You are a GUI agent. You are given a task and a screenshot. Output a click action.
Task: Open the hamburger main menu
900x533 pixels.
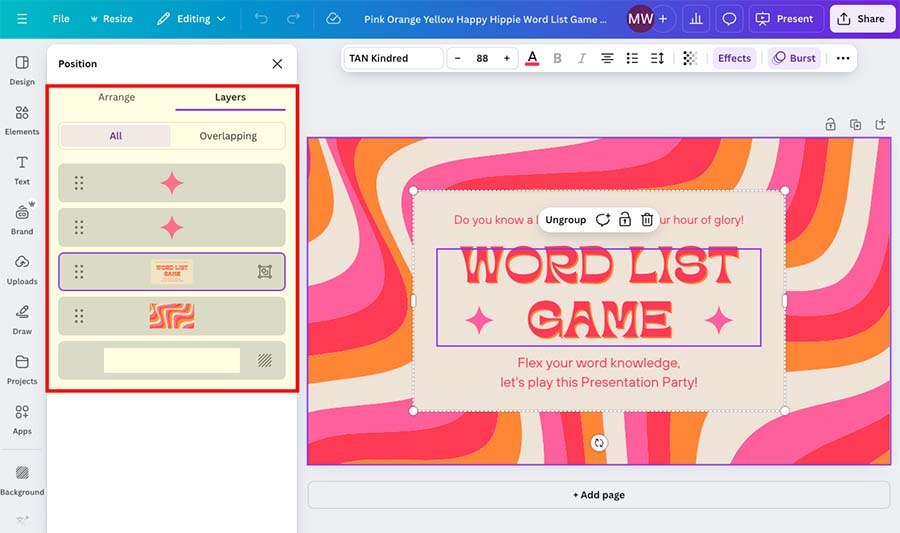point(22,19)
